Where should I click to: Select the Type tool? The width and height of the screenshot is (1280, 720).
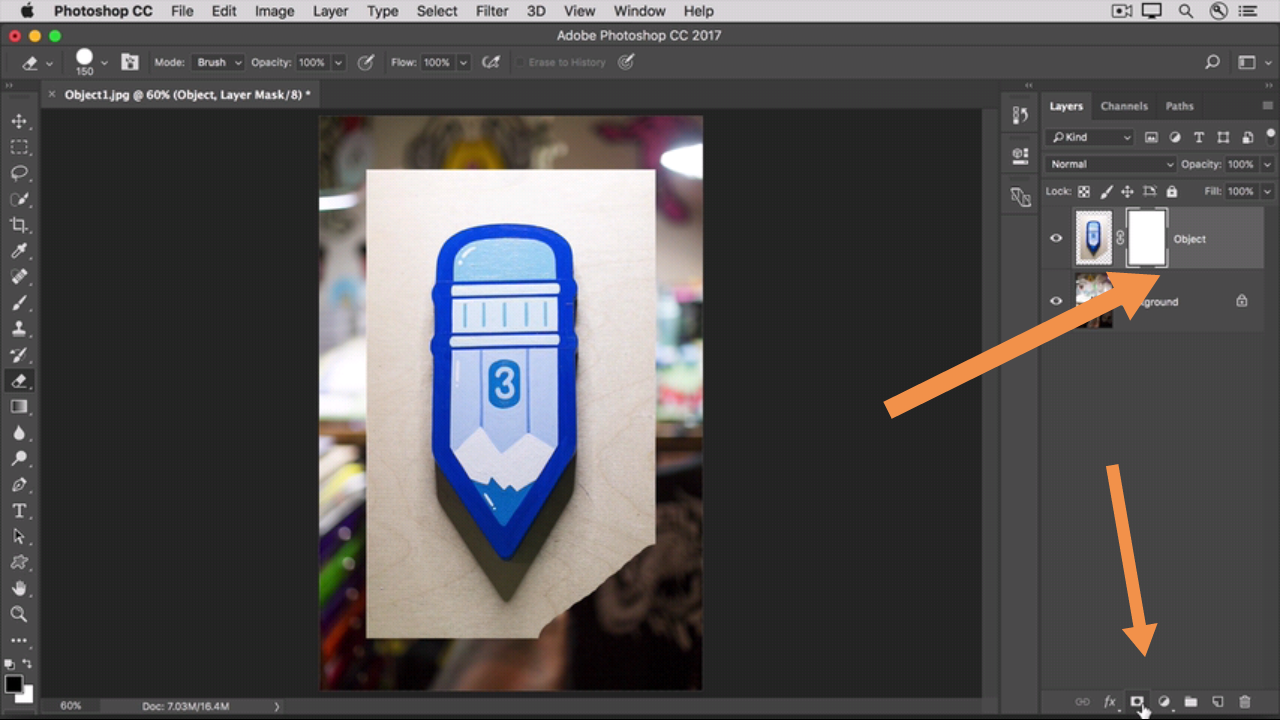[x=19, y=510]
